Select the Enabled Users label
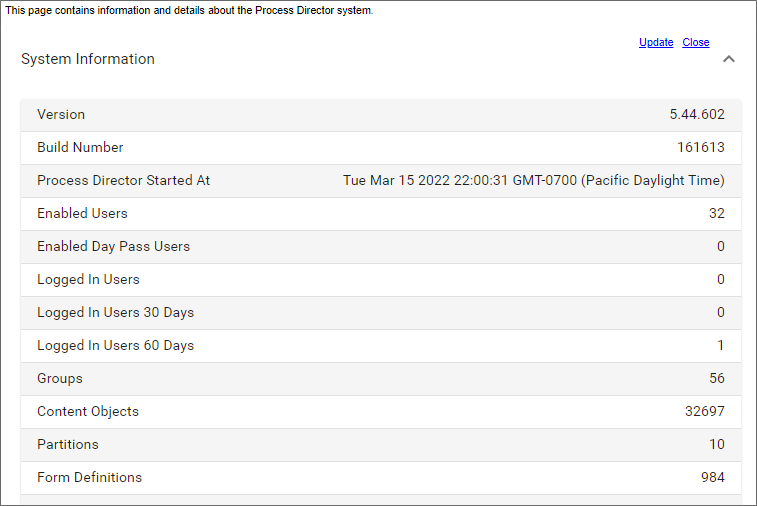Screen dimensions: 757x506 point(82,213)
